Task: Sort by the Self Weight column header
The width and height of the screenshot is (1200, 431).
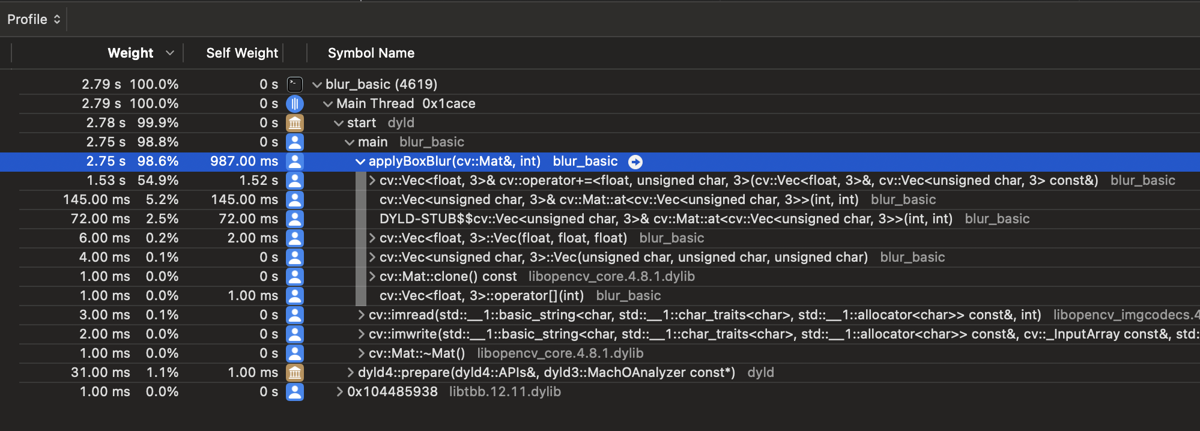Action: (242, 53)
